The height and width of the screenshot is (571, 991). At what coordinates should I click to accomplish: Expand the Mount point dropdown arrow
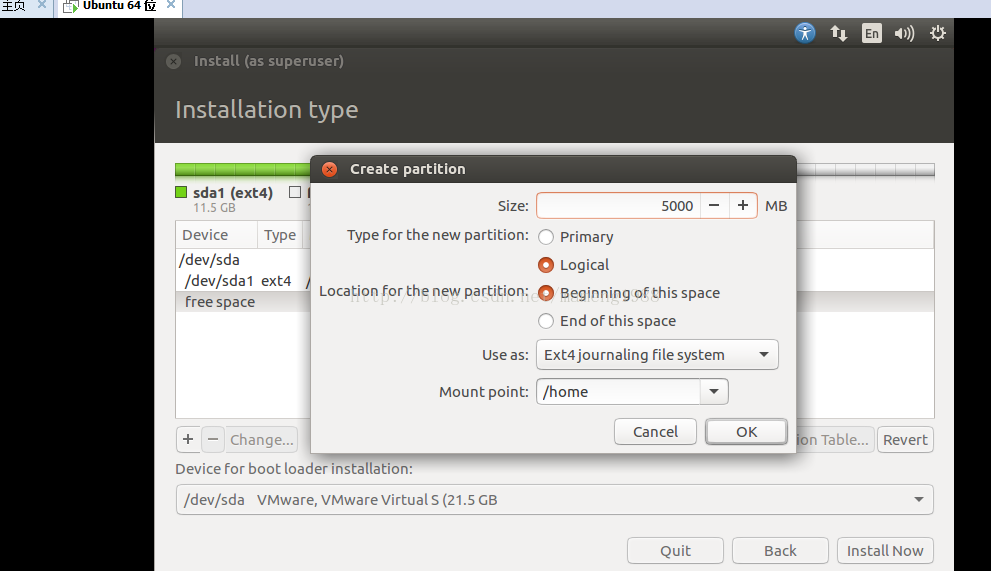pyautogui.click(x=714, y=392)
